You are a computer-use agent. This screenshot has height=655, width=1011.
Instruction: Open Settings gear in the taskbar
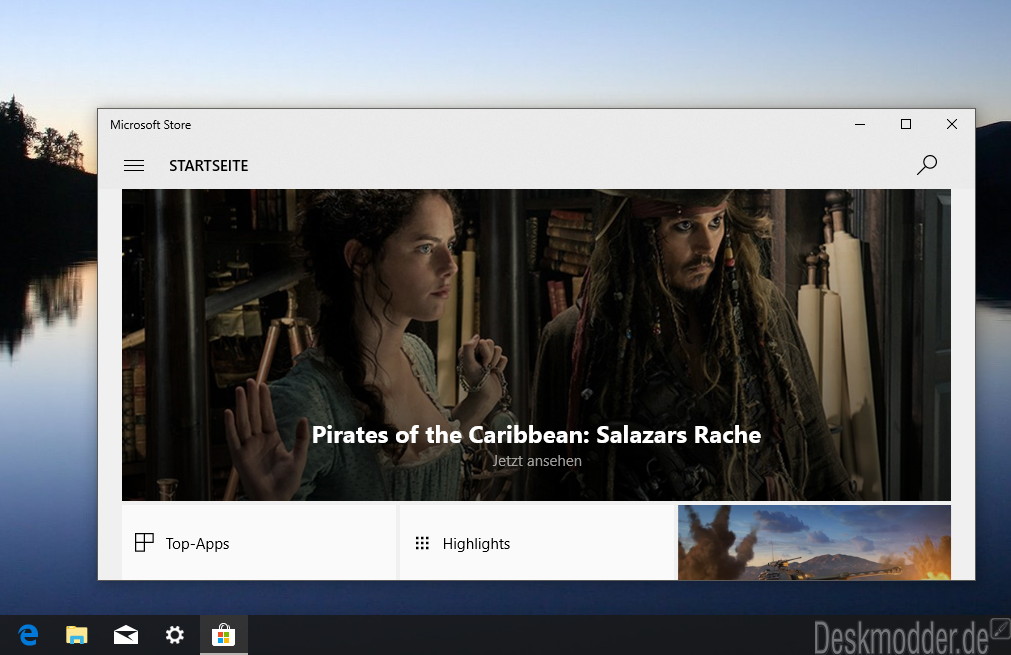175,635
